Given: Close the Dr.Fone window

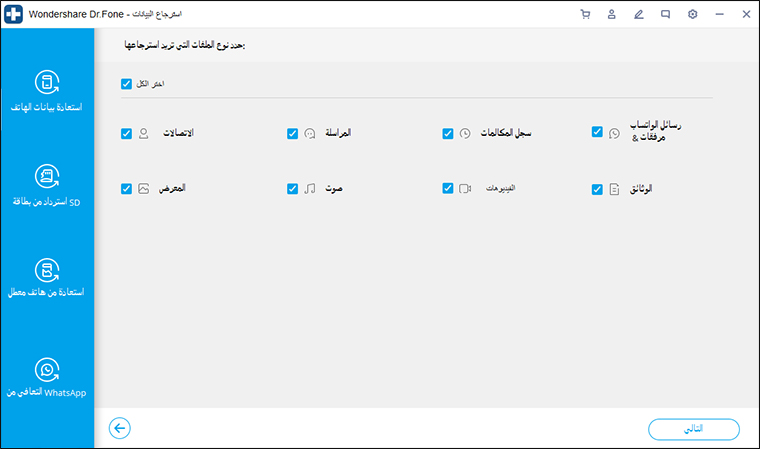Looking at the screenshot, I should coord(746,14).
